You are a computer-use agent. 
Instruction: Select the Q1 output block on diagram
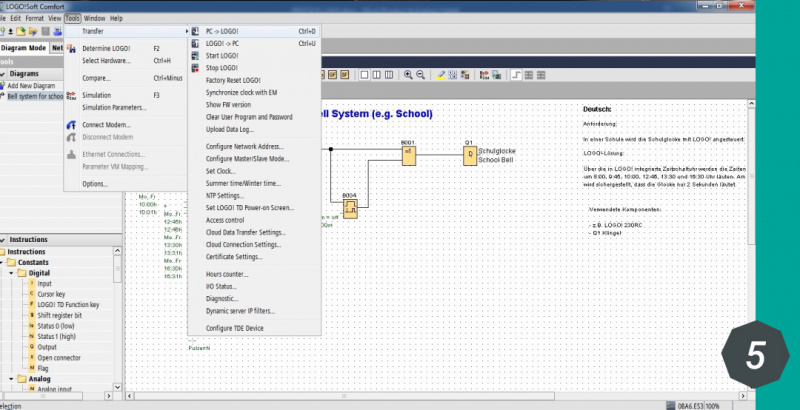click(x=469, y=155)
